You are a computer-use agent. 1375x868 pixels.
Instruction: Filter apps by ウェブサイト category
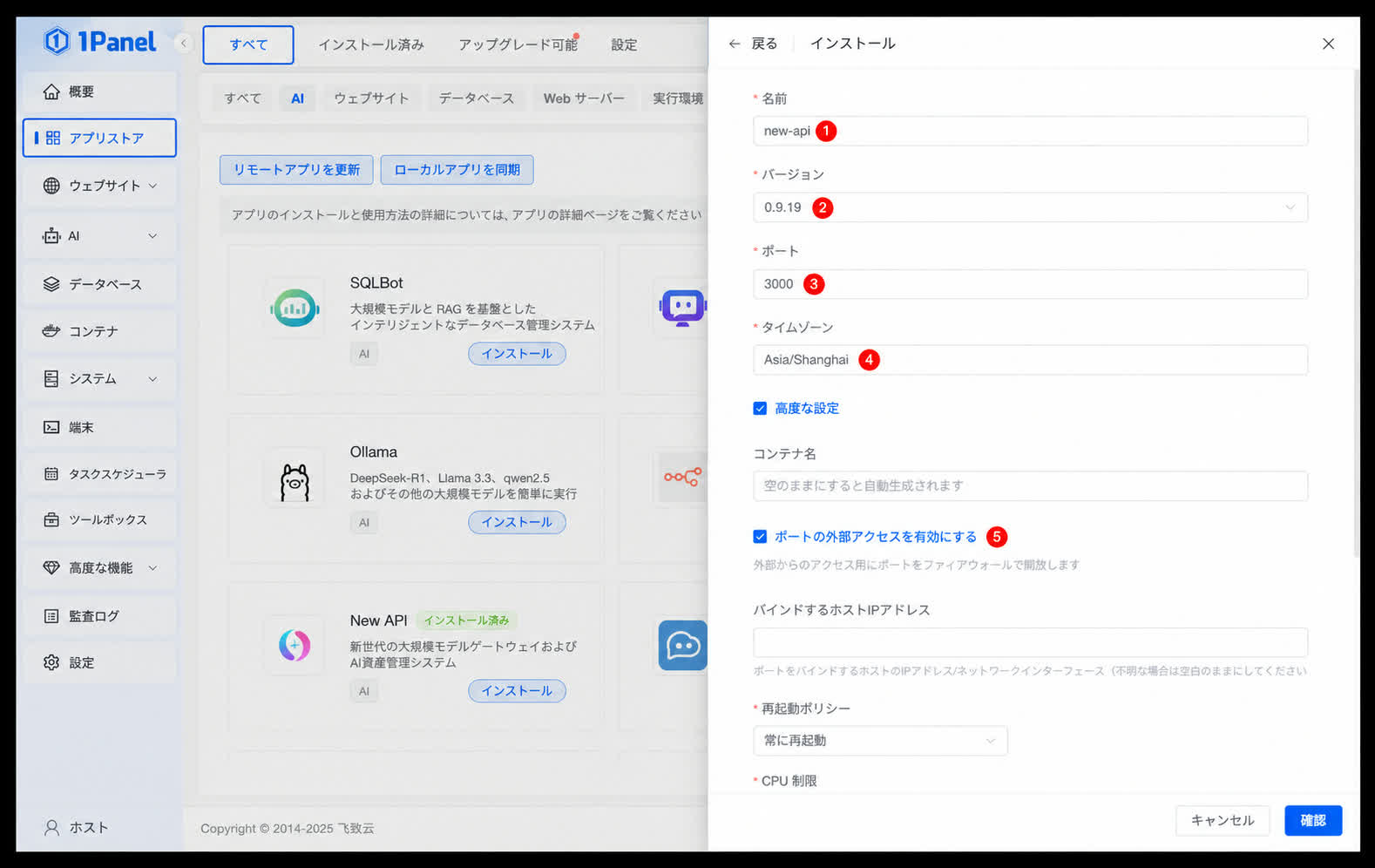coord(371,98)
